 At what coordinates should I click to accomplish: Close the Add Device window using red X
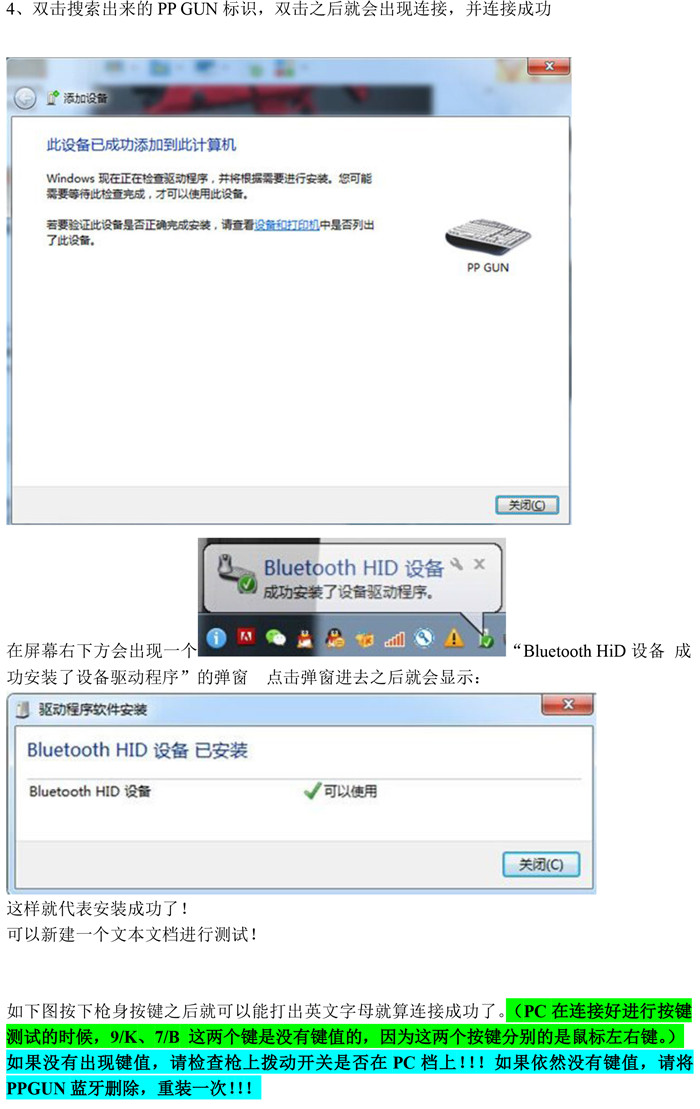549,66
